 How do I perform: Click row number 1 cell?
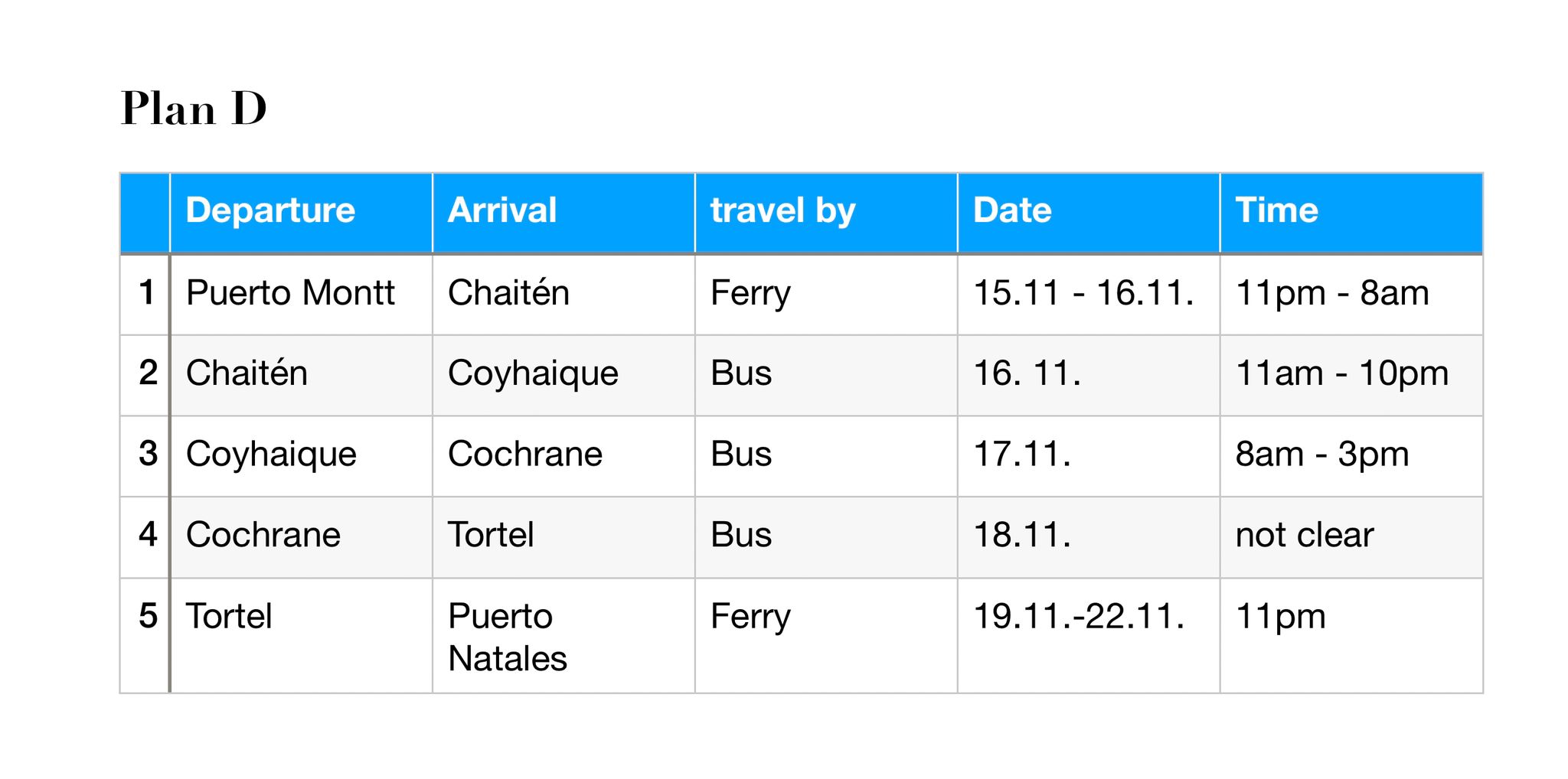tap(146, 293)
